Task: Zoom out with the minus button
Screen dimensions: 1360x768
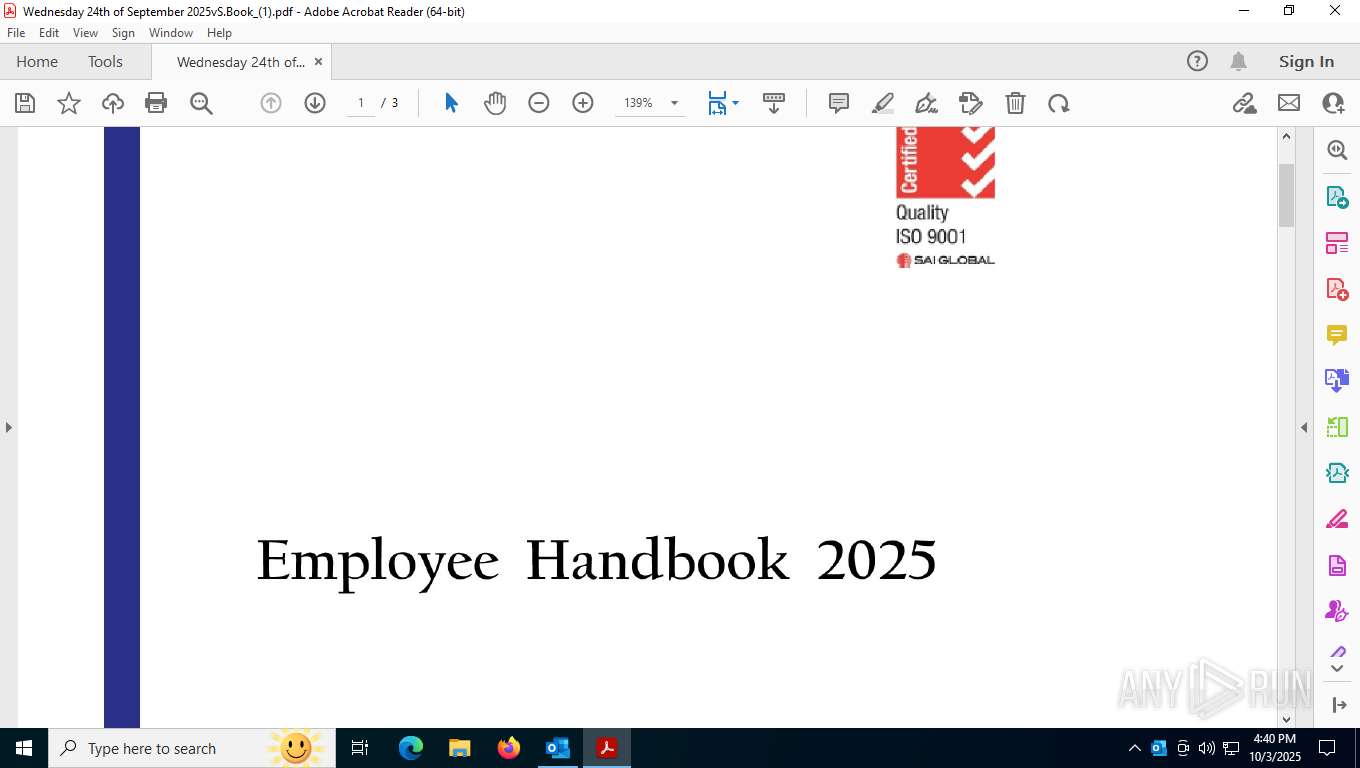Action: click(539, 103)
